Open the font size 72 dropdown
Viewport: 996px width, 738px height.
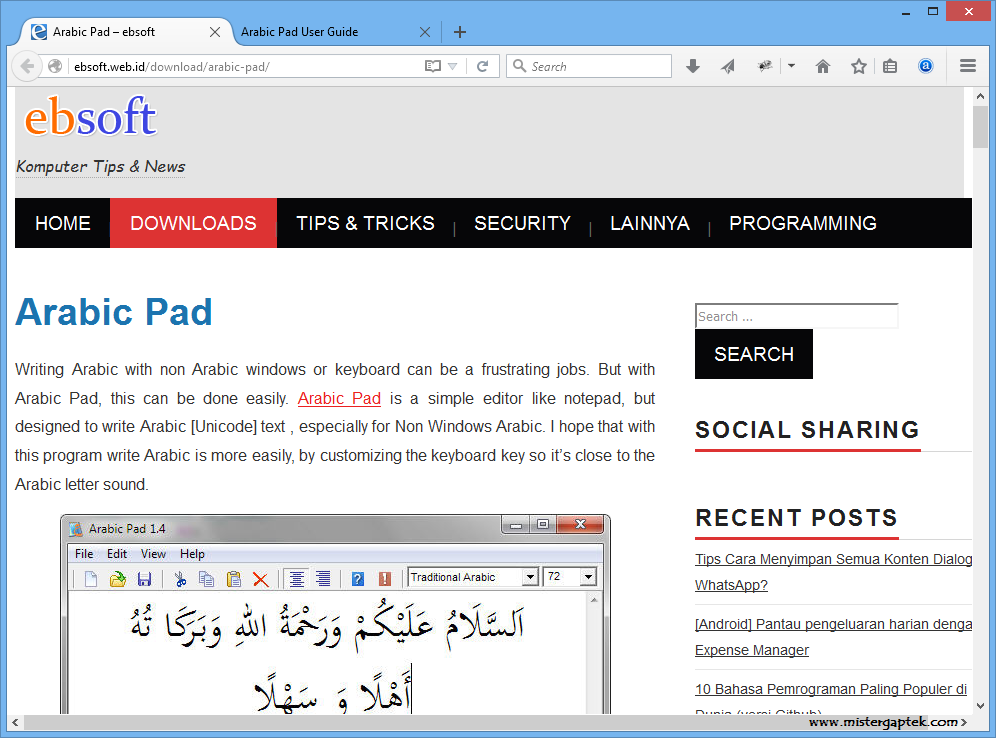pos(586,577)
